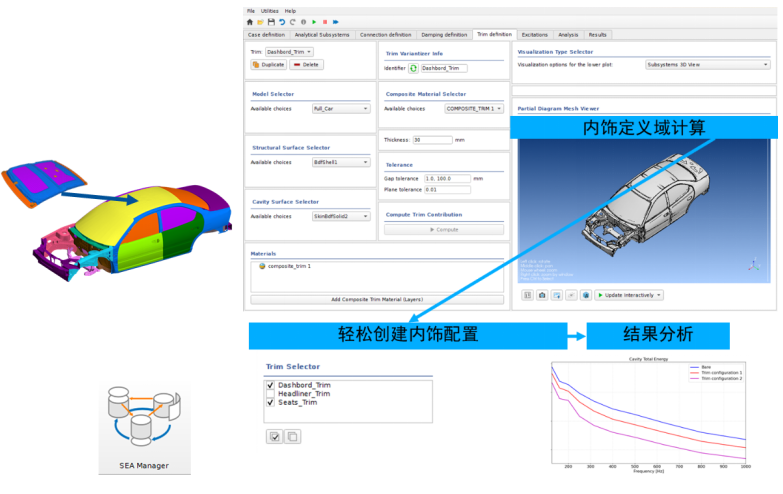783x494 pixels.
Task: Open the Subsystems 3D View dropdown
Action: point(708,65)
